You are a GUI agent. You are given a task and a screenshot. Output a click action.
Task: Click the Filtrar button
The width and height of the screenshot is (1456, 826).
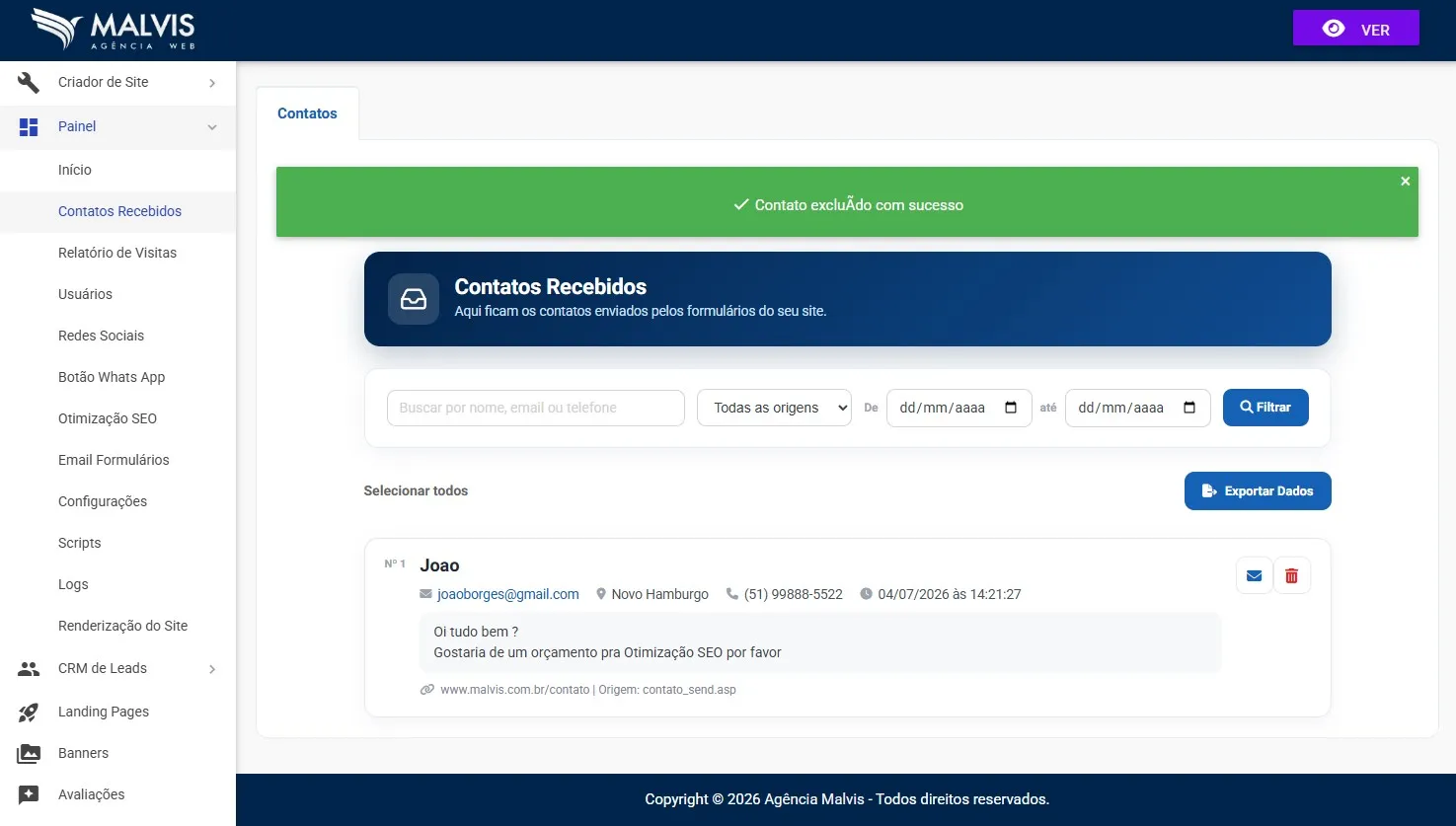click(1265, 408)
